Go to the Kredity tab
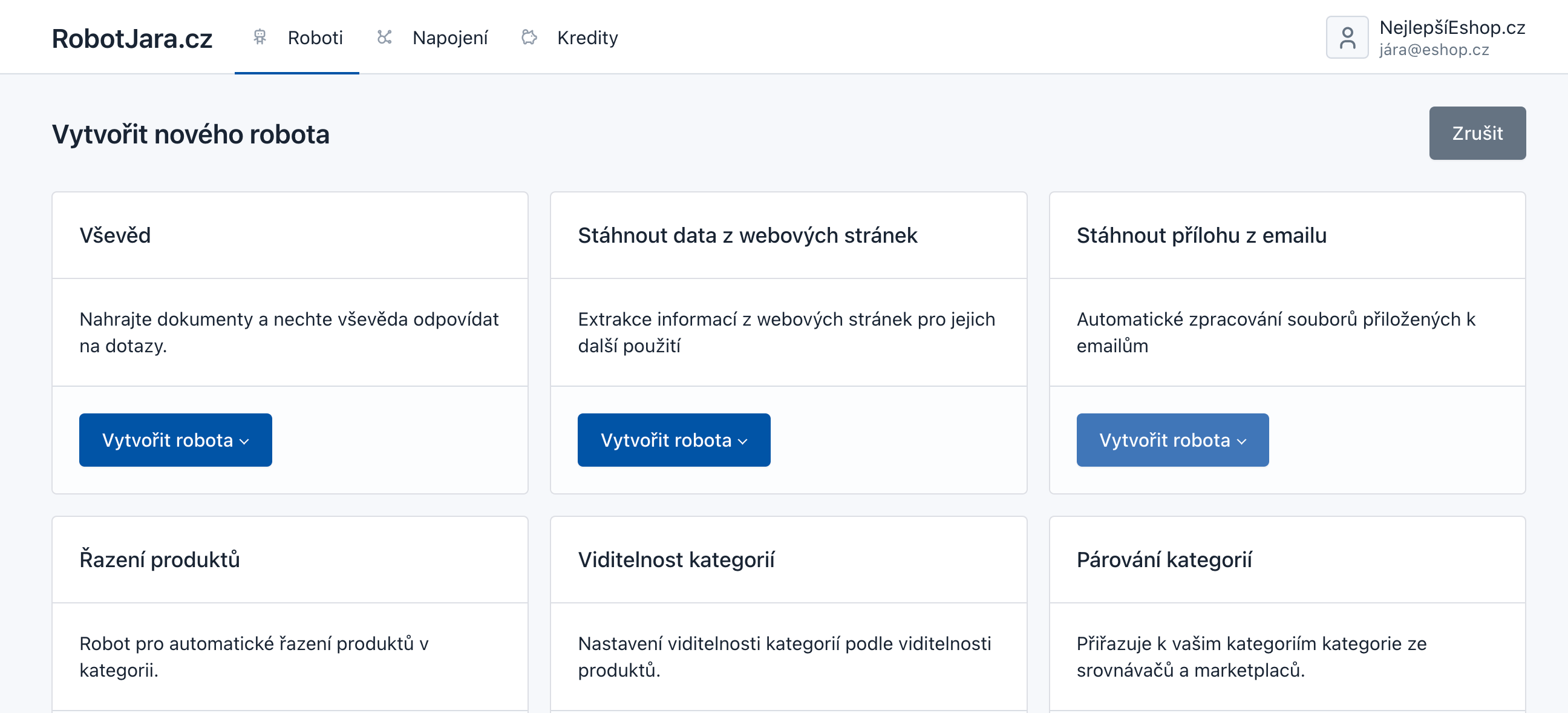 pyautogui.click(x=587, y=38)
